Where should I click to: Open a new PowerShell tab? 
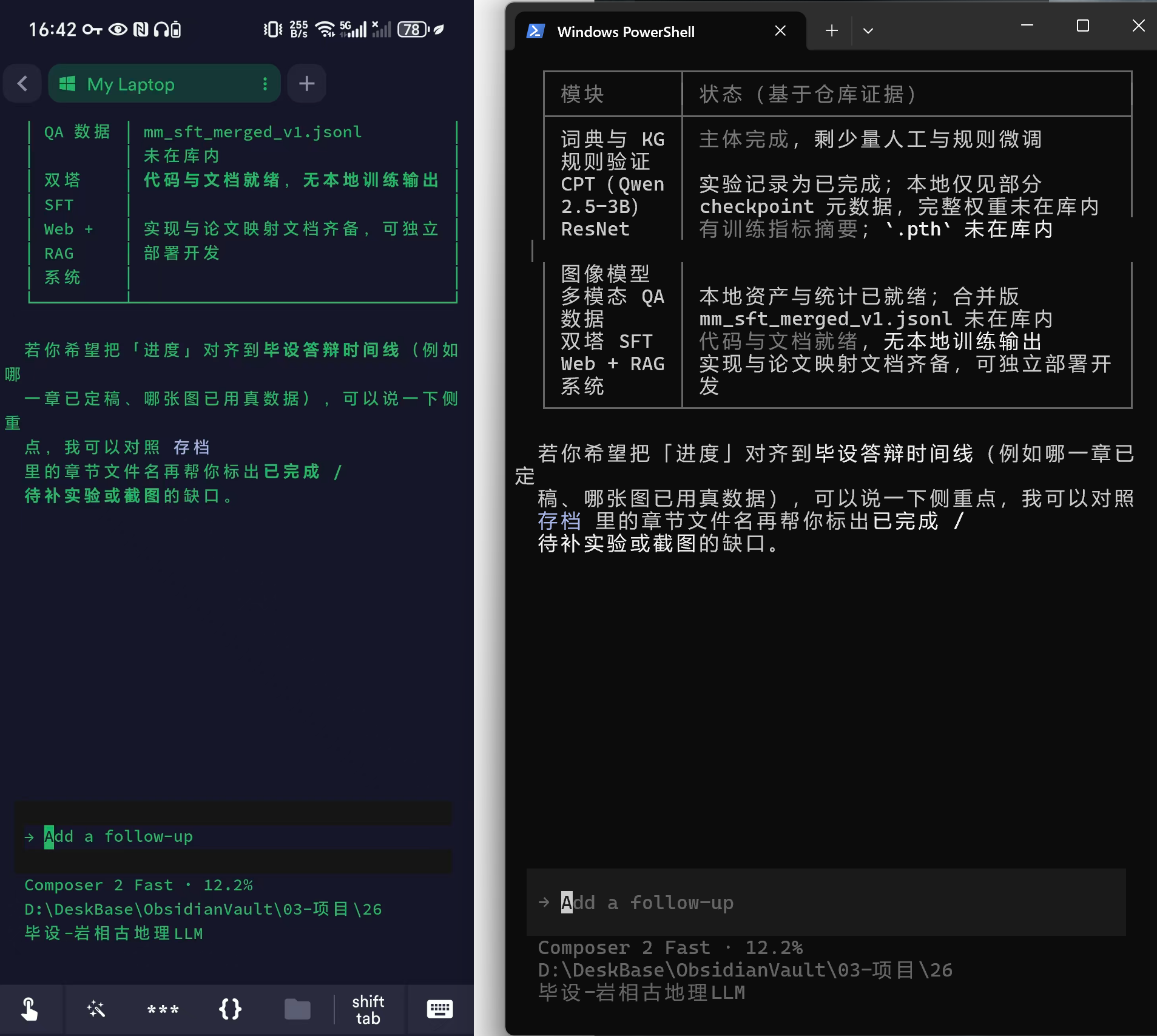click(832, 31)
